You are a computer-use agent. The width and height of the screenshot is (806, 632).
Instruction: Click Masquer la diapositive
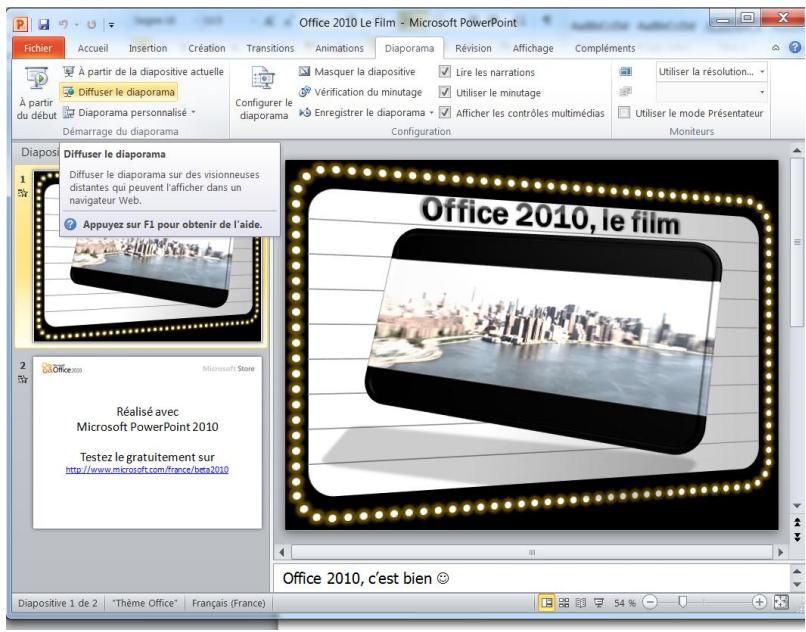357,71
